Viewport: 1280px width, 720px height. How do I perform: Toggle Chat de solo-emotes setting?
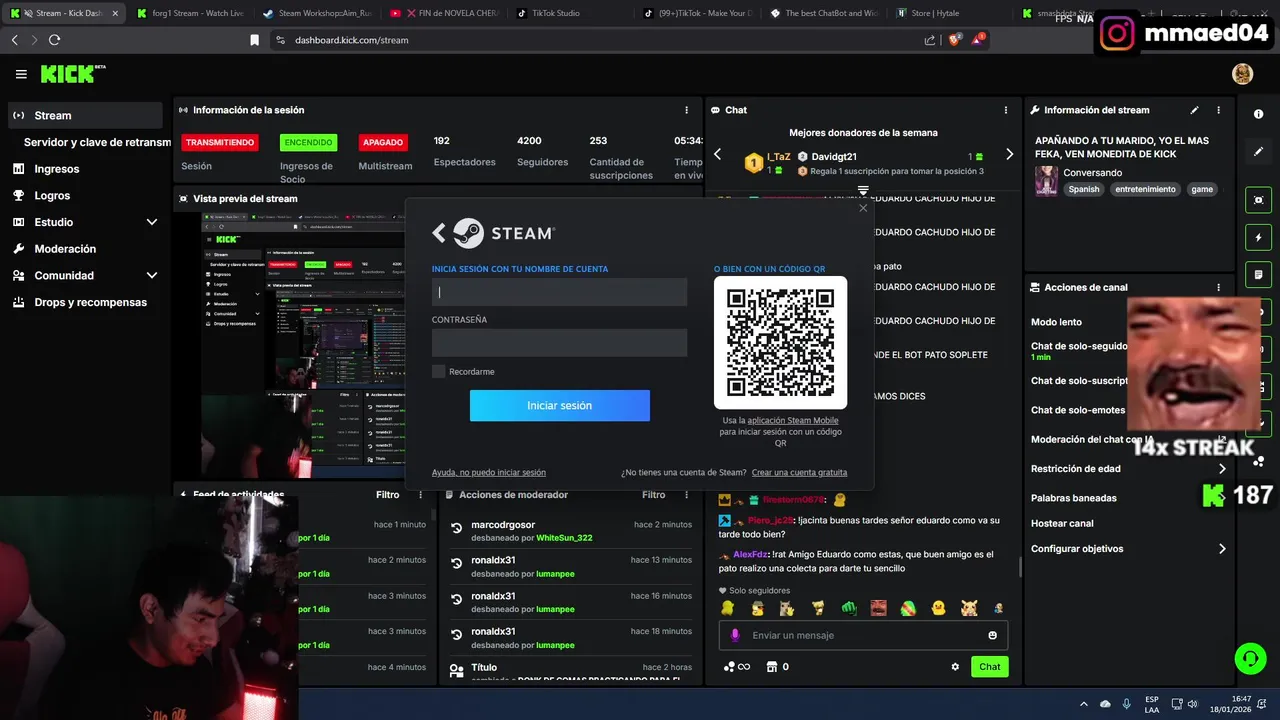pos(1078,410)
